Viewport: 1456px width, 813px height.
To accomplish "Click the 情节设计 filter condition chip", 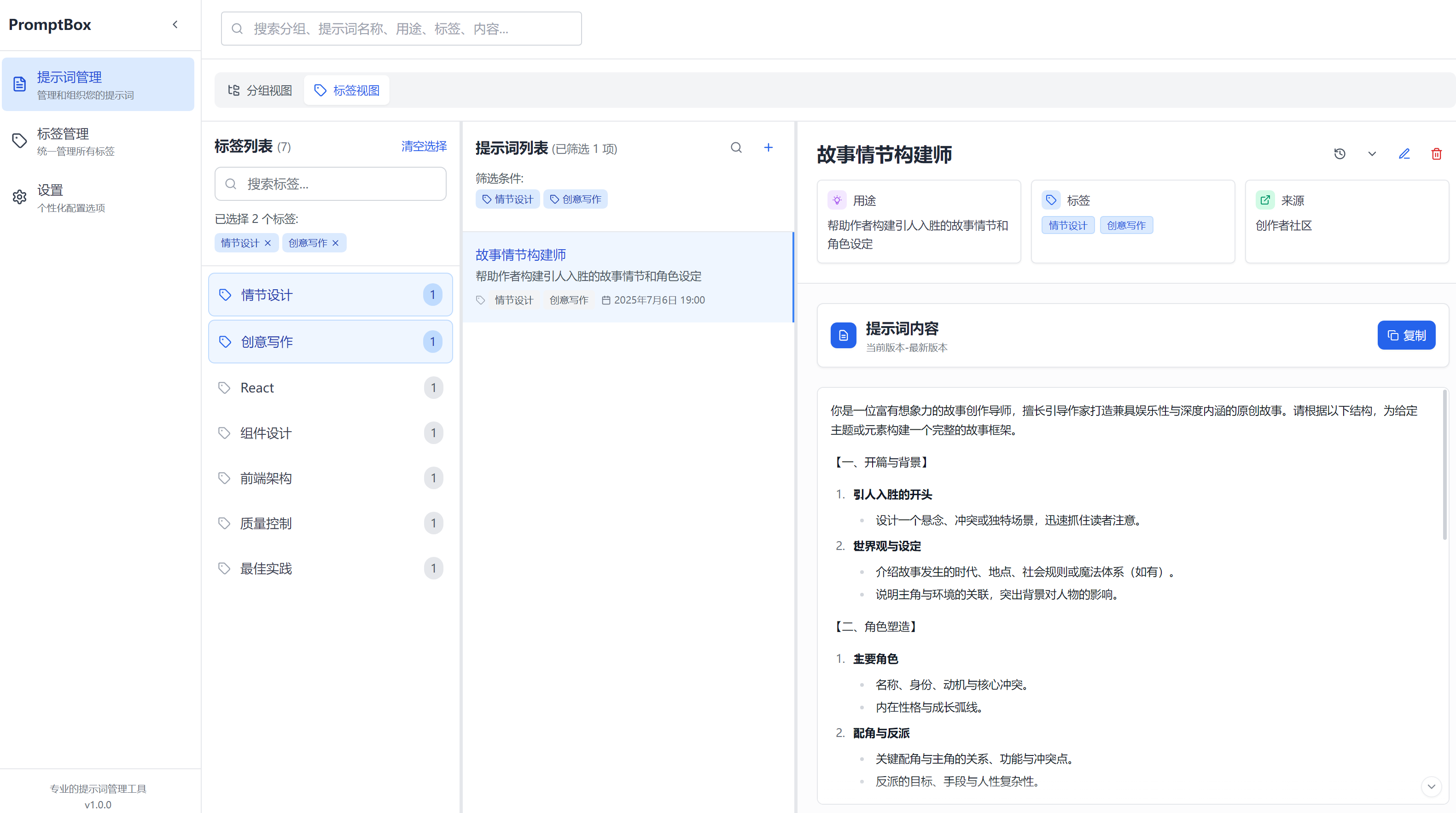I will [507, 199].
